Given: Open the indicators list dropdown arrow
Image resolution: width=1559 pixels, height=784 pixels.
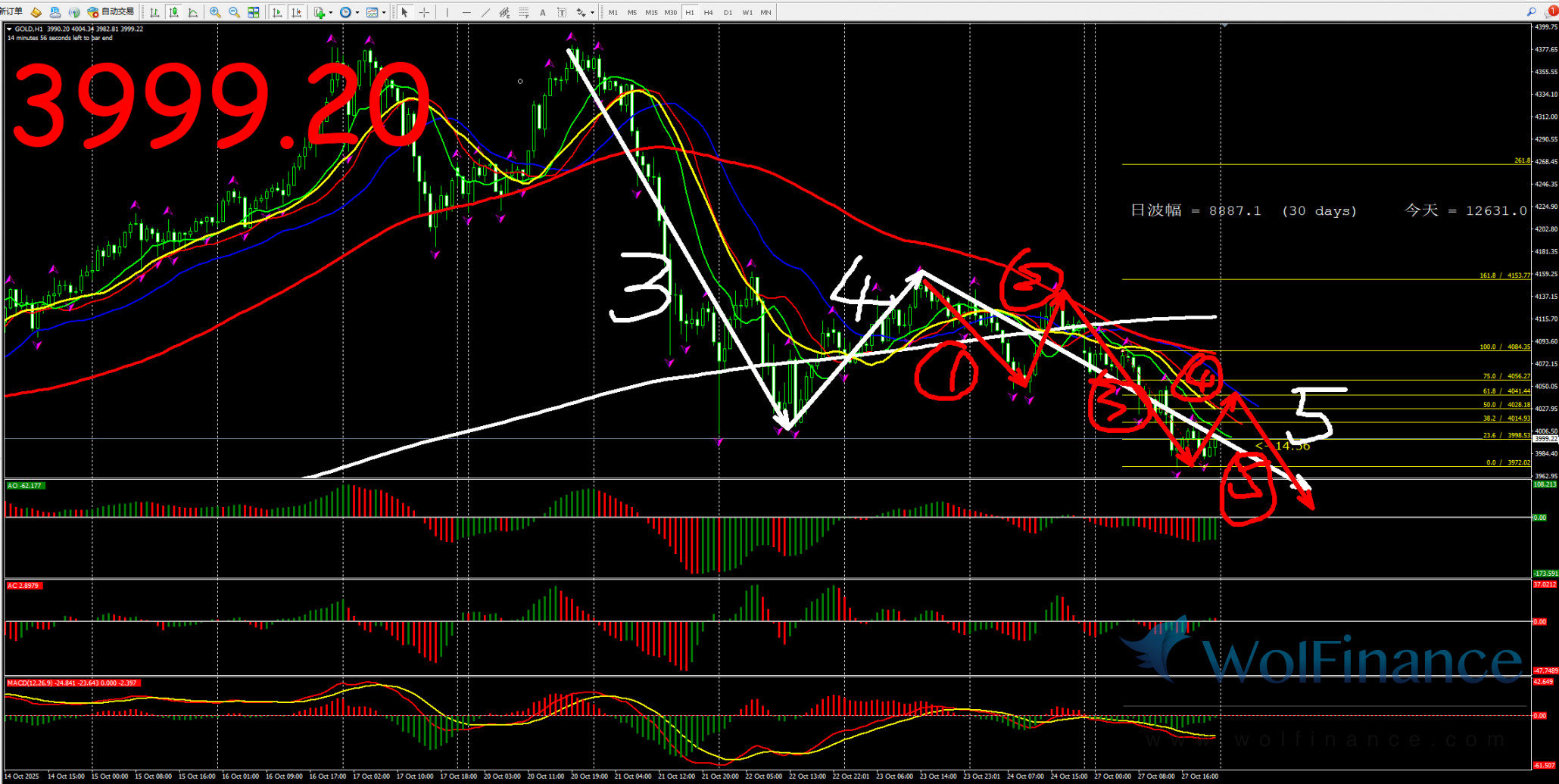Looking at the screenshot, I should point(331,12).
